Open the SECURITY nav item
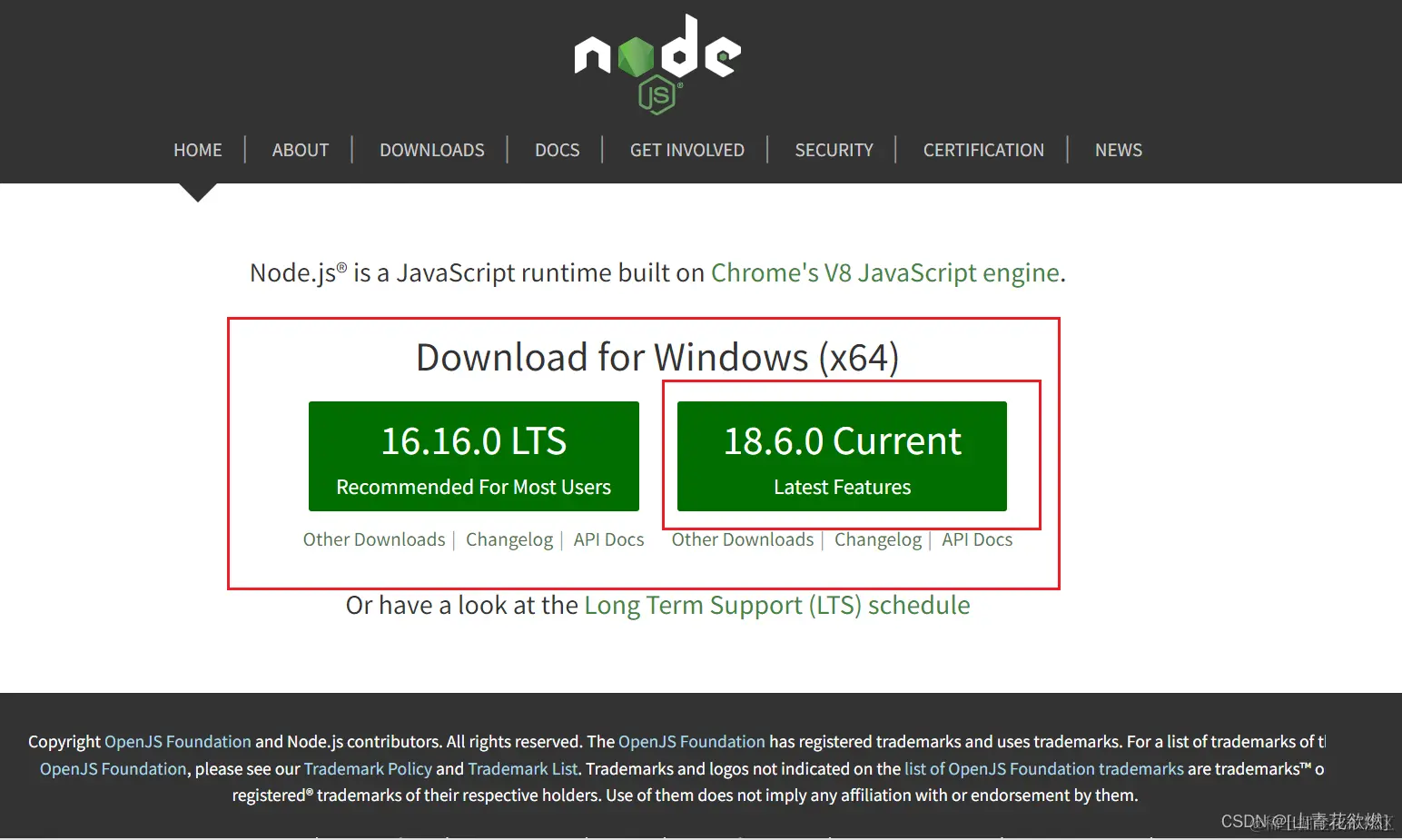 point(834,150)
